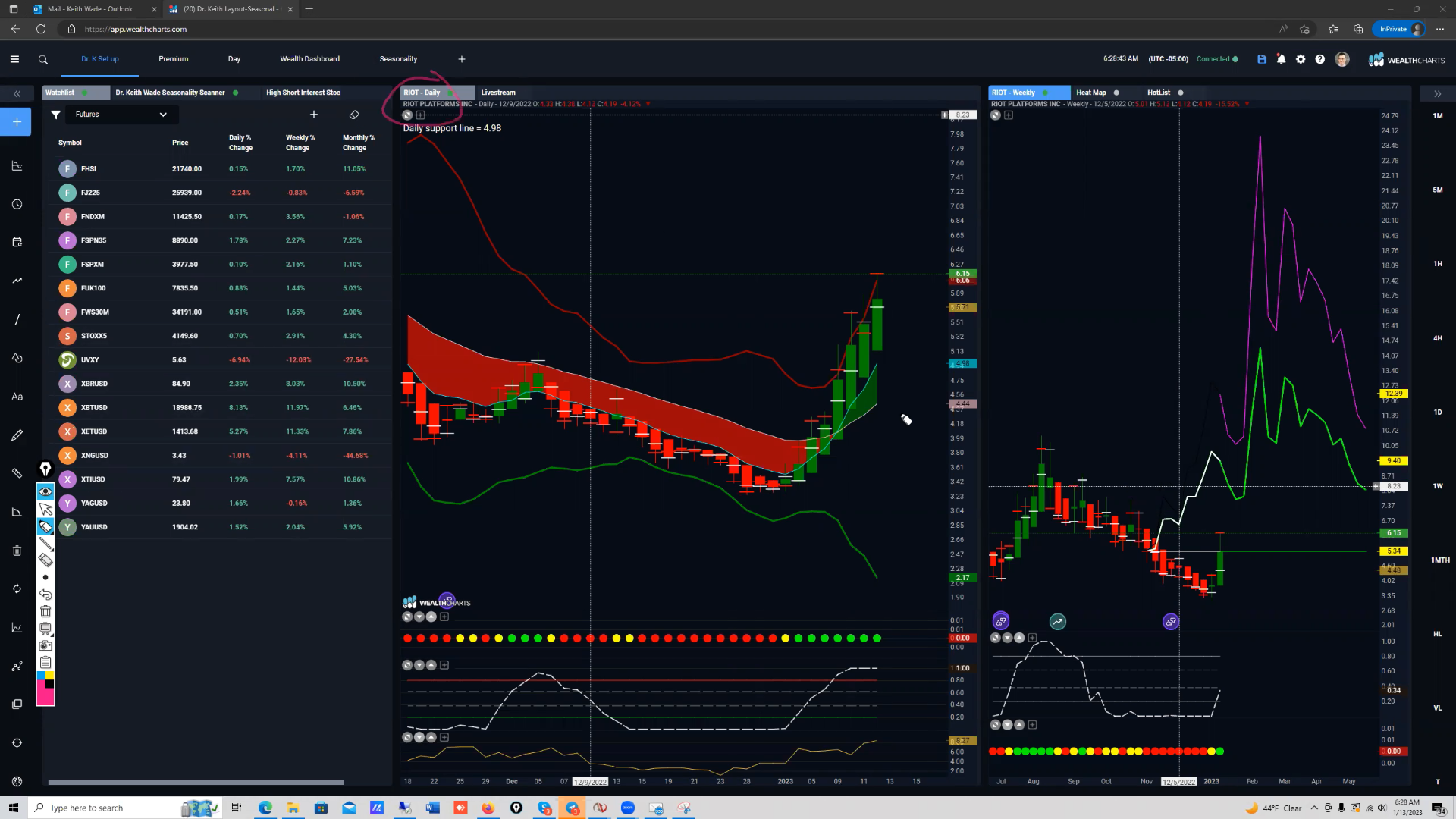Open the help question mark icon
This screenshot has width=1456, height=819.
[1320, 59]
